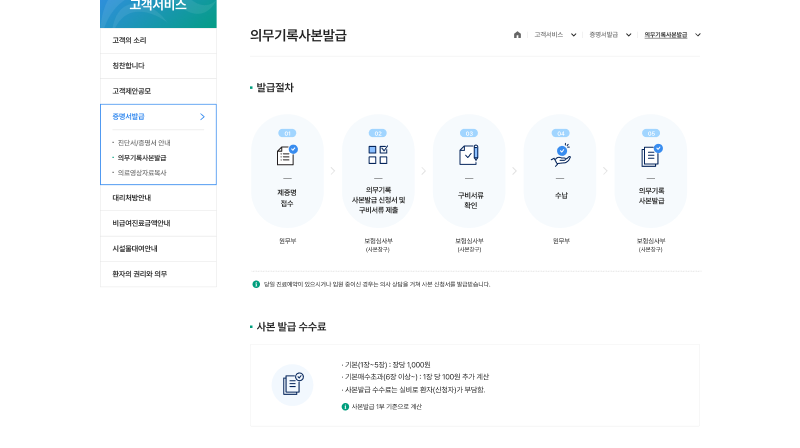
Task: Open 고객의 소리 sidebar menu
Action: [x=158, y=40]
